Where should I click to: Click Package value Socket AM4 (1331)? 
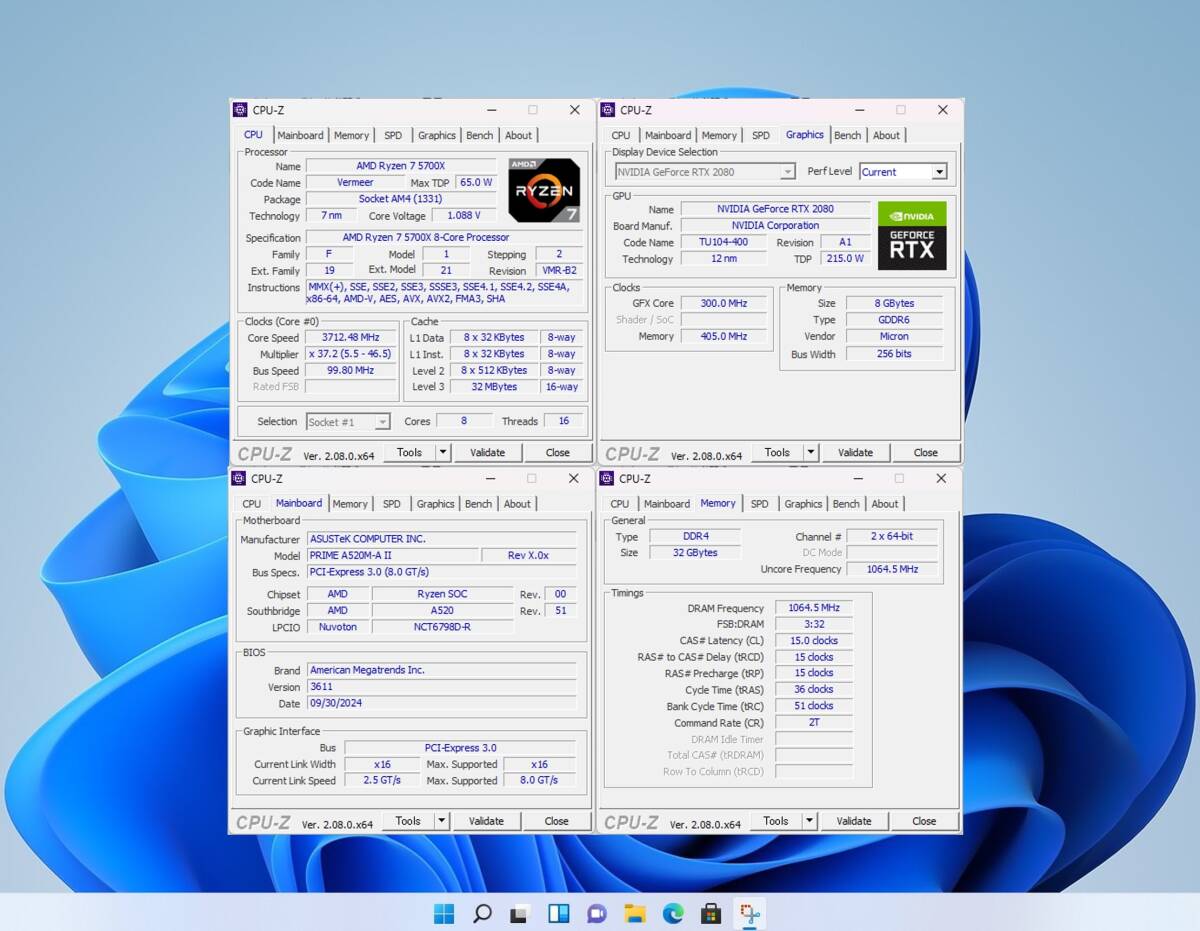pos(401,199)
